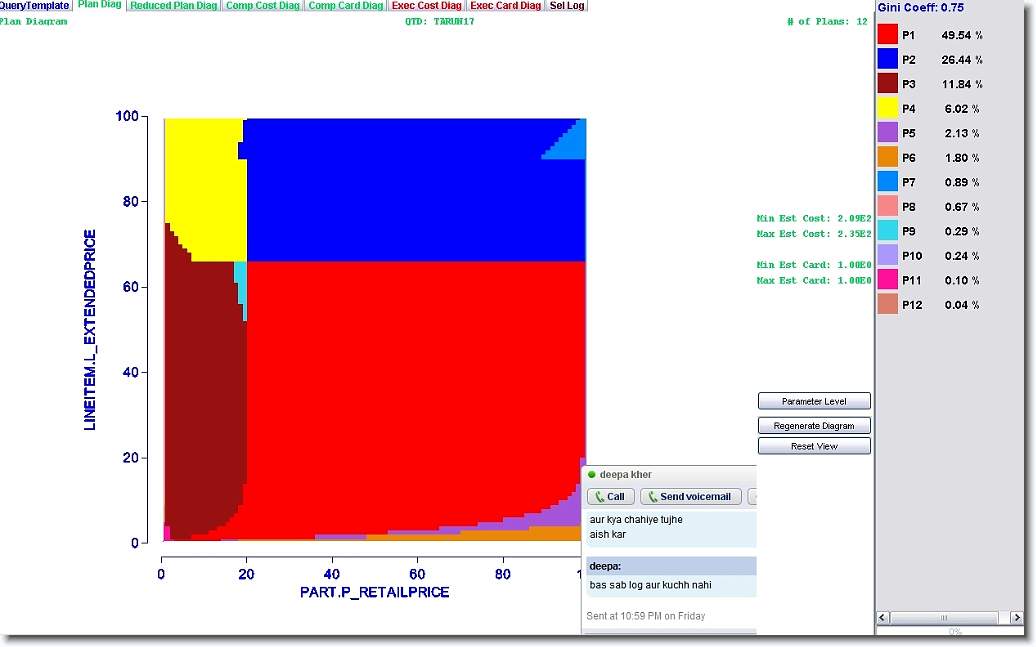The height and width of the screenshot is (647, 1036).
Task: Click the Call button in chat popup
Action: point(610,497)
